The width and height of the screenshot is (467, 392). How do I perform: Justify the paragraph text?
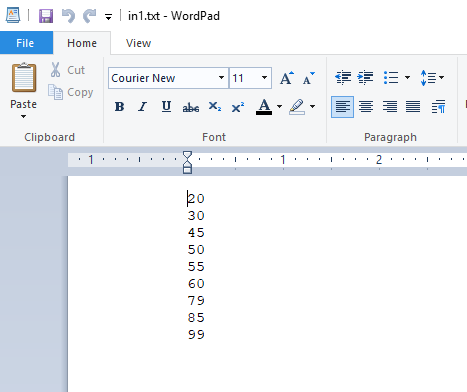[x=413, y=107]
